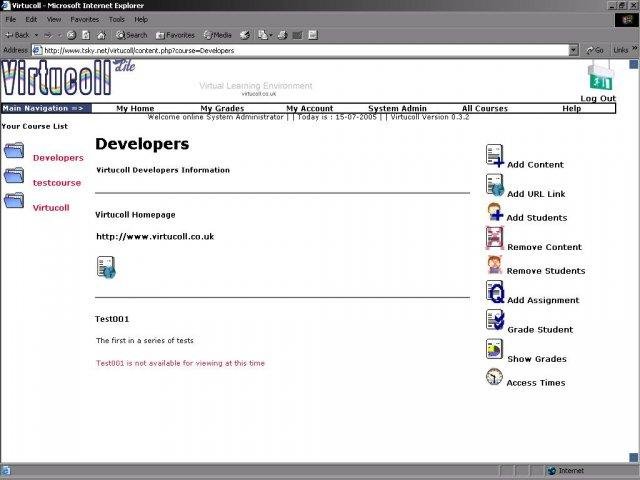
Task: Click the Virtucoll Homepage URL link icon
Action: pos(106,267)
